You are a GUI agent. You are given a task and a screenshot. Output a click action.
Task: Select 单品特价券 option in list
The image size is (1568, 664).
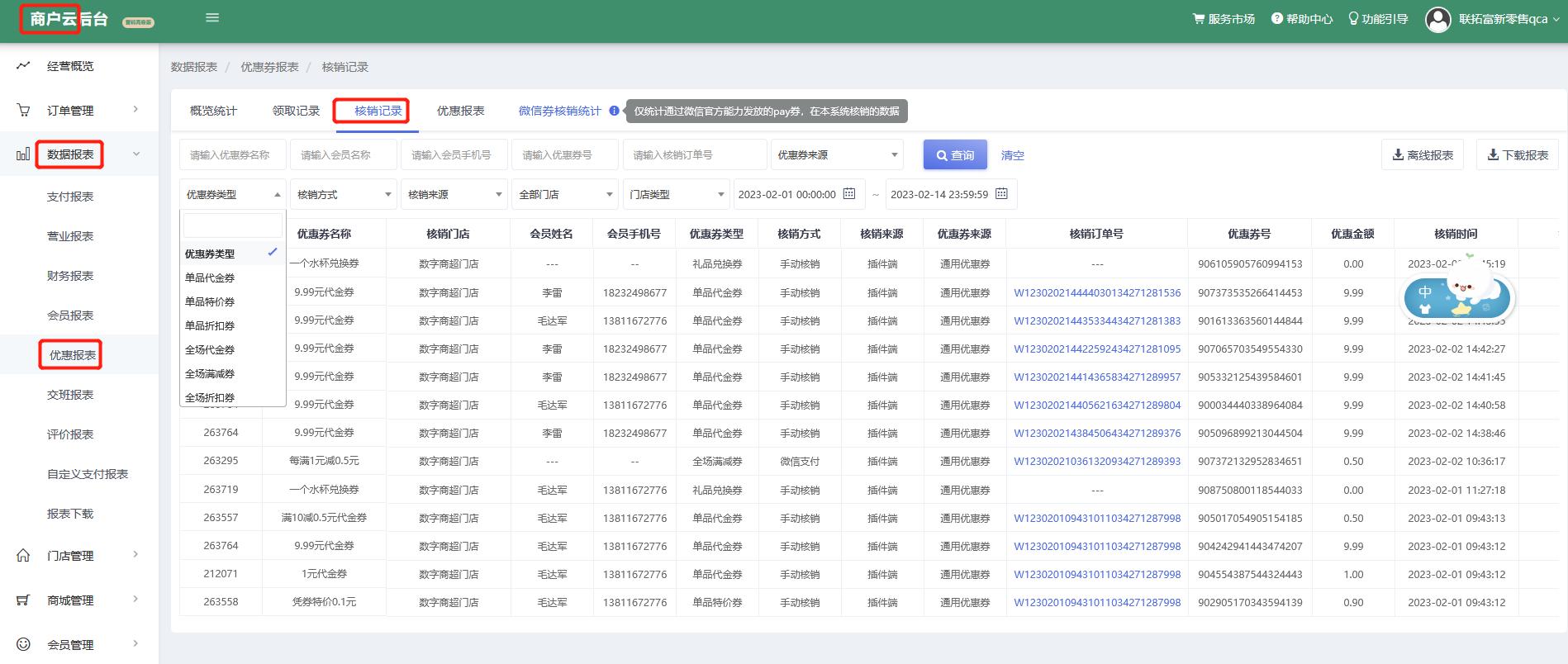(x=233, y=301)
